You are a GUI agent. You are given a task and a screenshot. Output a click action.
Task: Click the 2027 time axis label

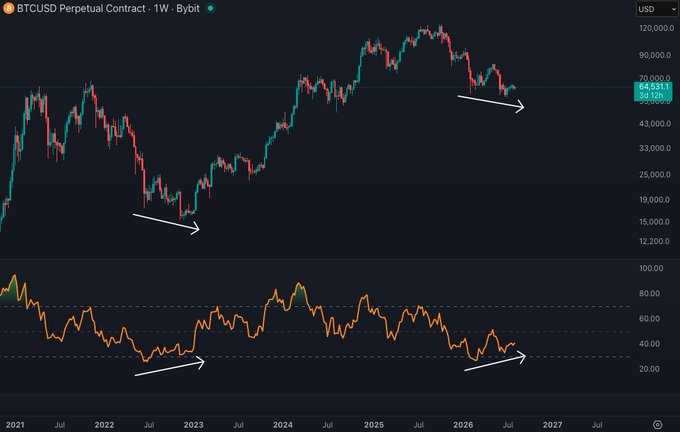[x=552, y=425]
